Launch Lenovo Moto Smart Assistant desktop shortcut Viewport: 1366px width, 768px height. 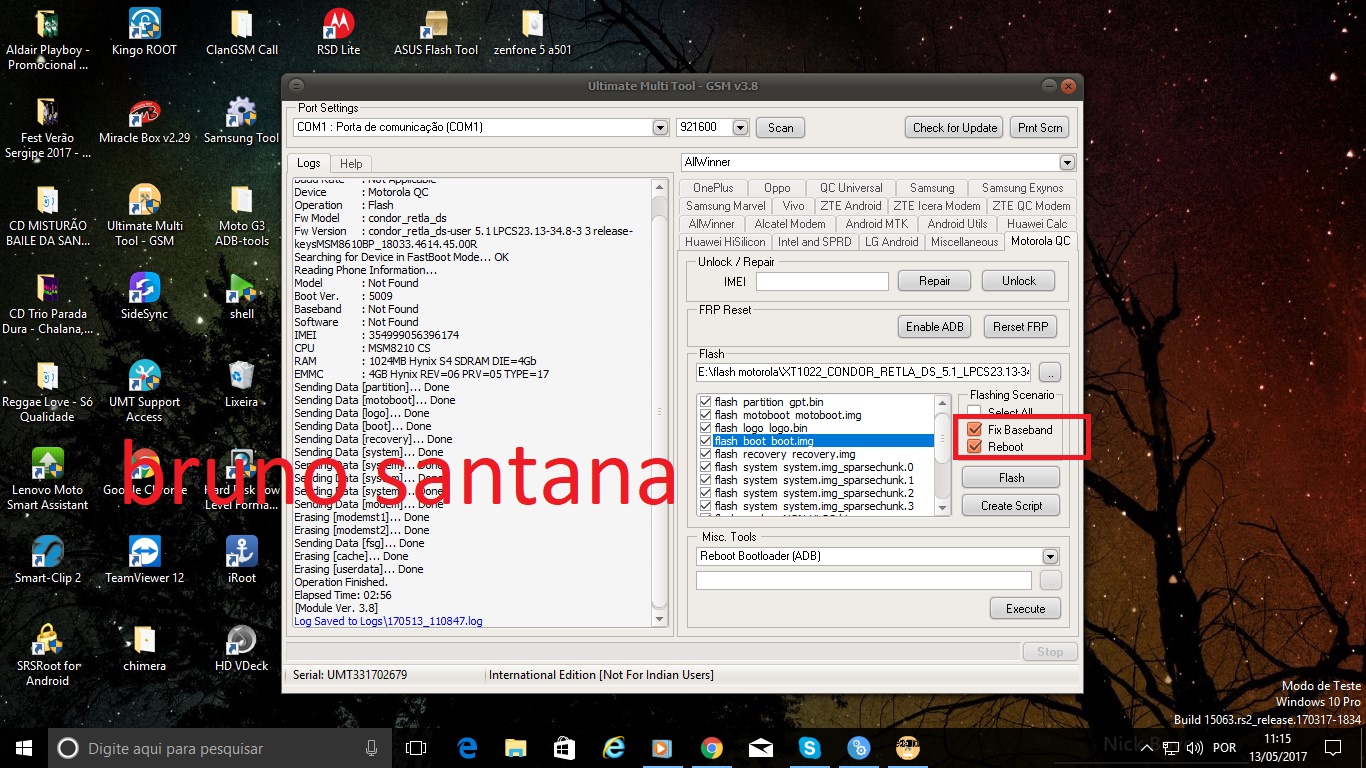click(48, 480)
